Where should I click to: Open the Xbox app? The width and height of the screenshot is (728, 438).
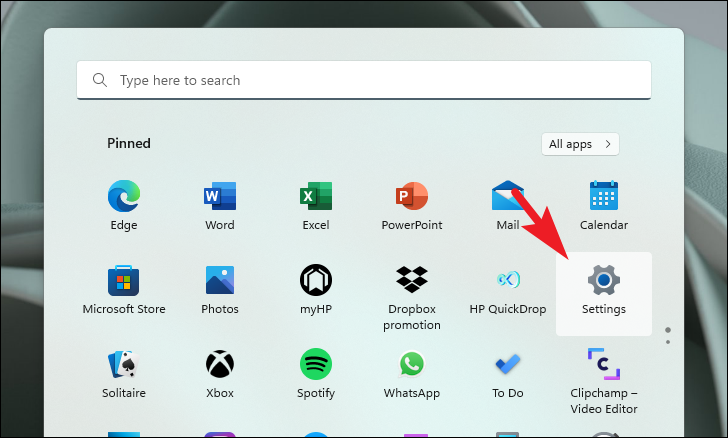click(220, 364)
